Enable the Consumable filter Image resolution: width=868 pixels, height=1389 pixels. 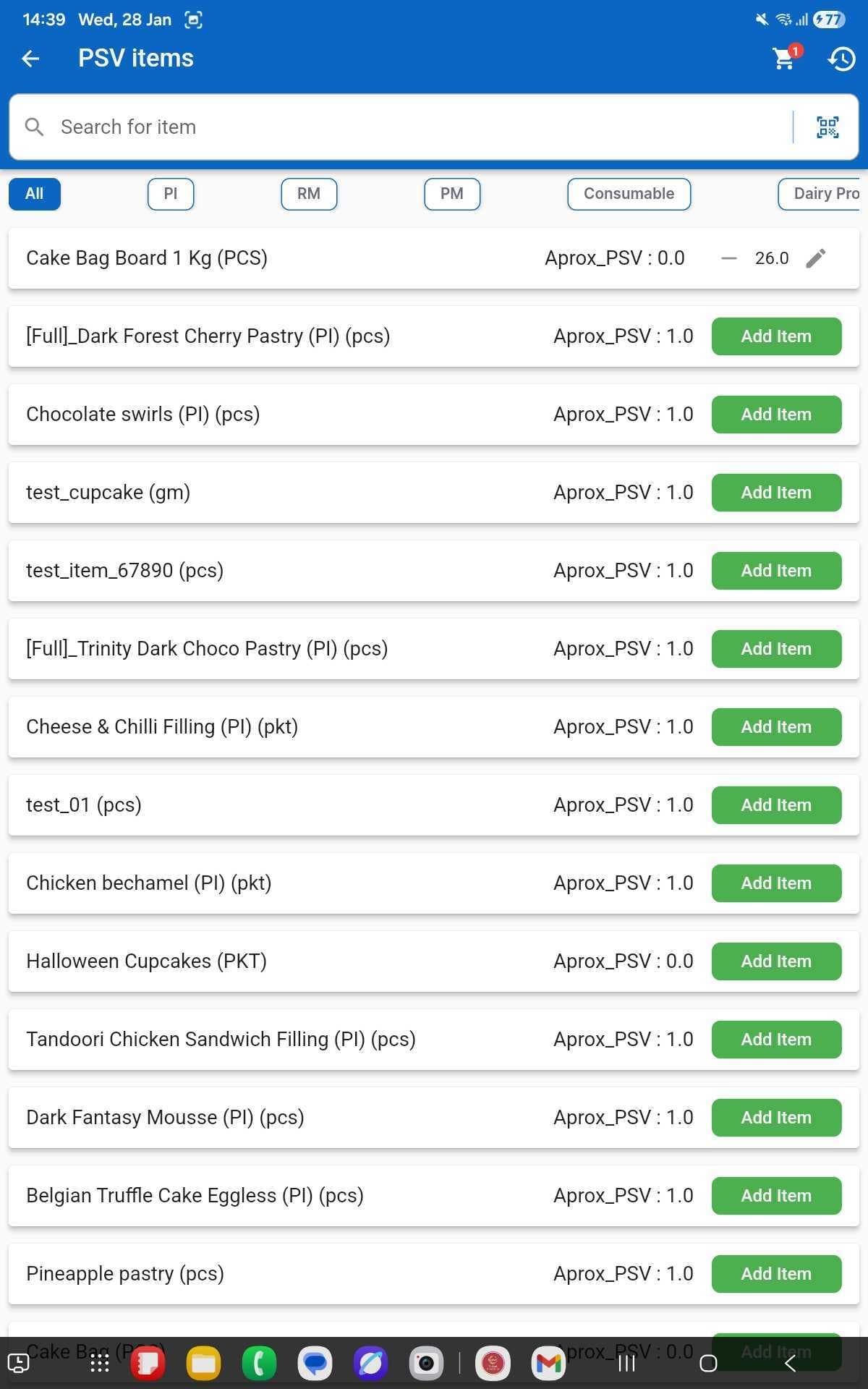629,193
